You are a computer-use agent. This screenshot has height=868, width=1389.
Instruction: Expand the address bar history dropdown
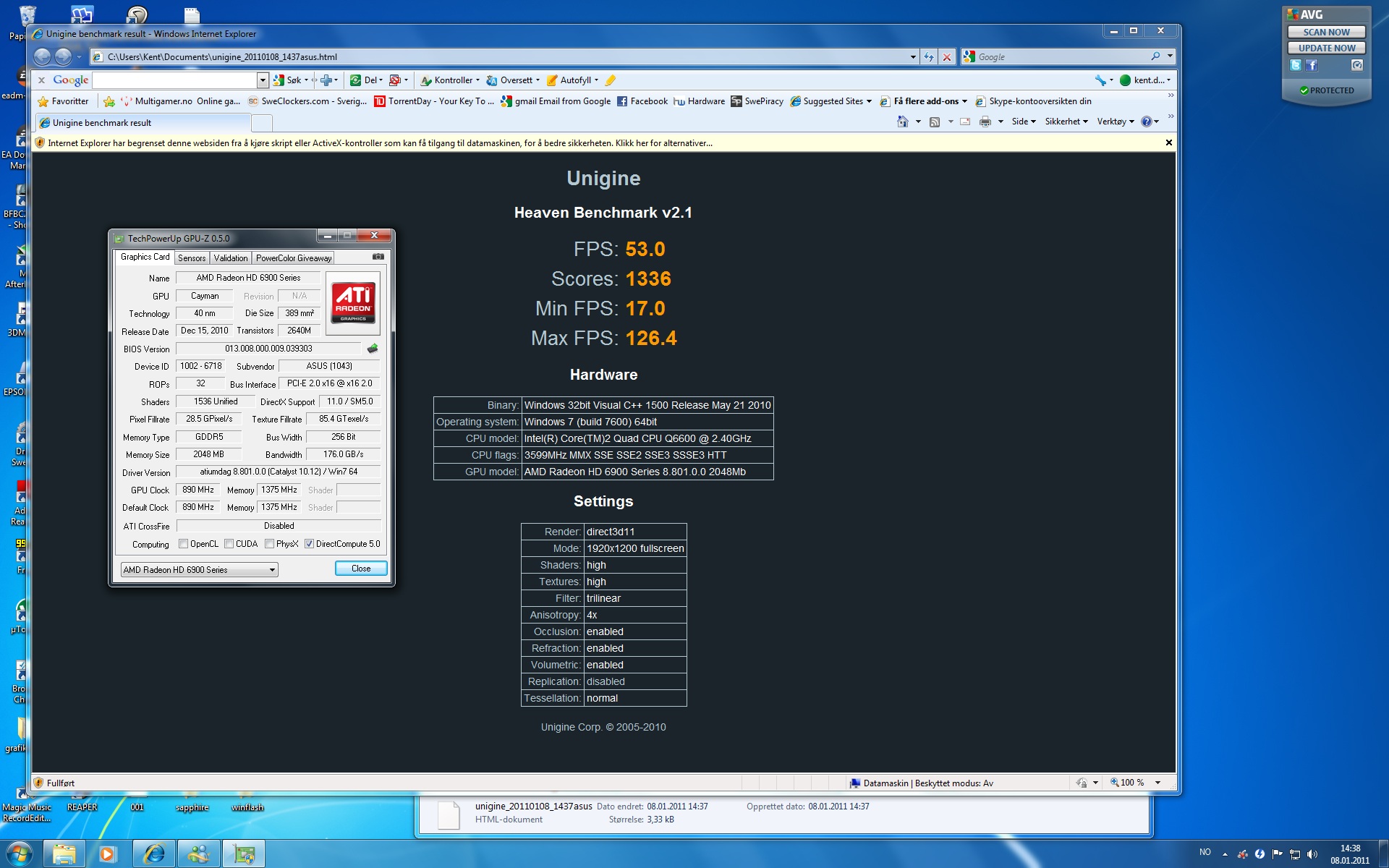(x=913, y=56)
